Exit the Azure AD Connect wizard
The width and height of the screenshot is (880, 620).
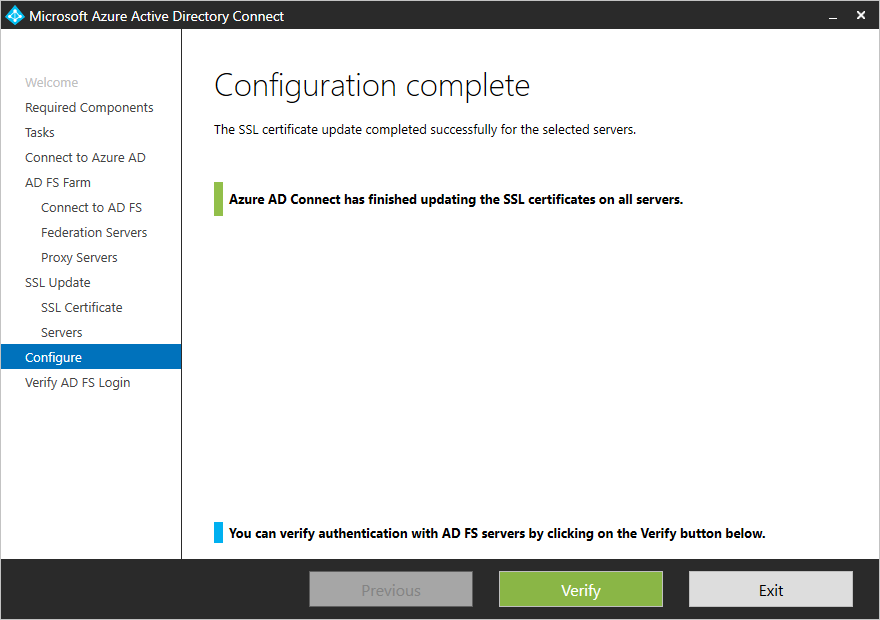771,589
